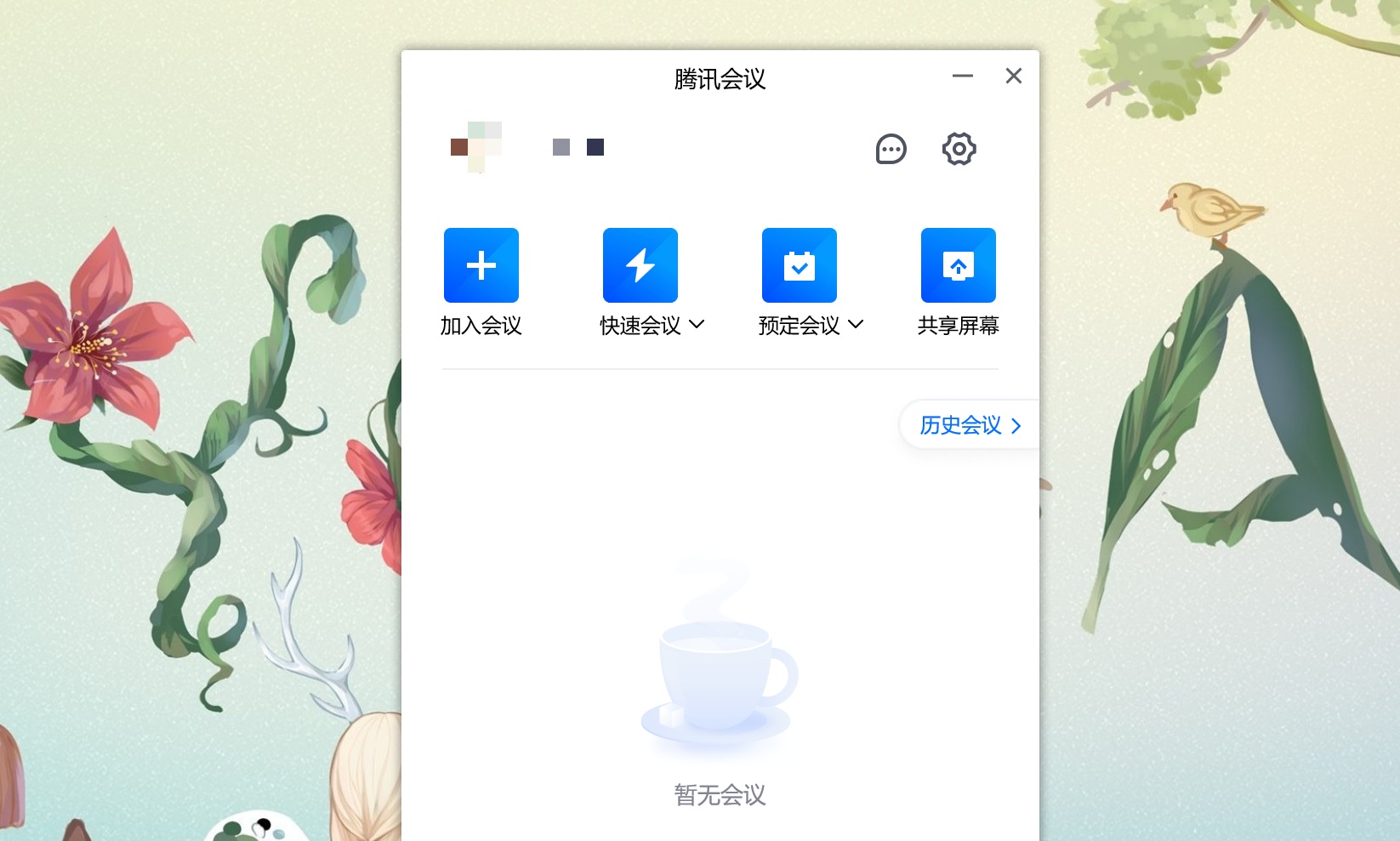This screenshot has height=841, width=1400.
Task: Expand the 预定会议 dropdown arrow
Action: point(856,324)
